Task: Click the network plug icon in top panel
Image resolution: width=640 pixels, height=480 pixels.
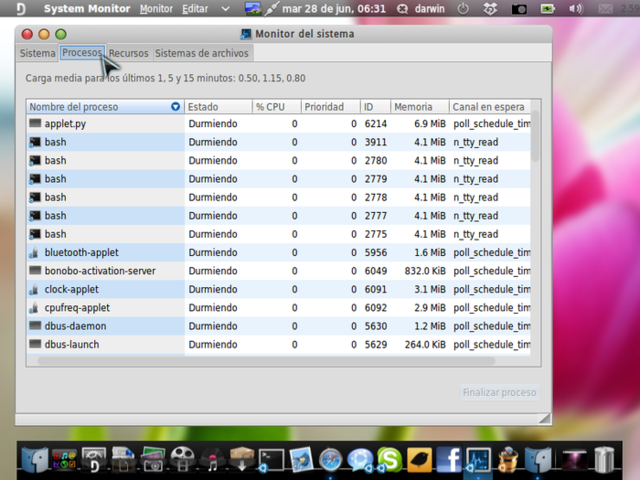Action: point(271,9)
